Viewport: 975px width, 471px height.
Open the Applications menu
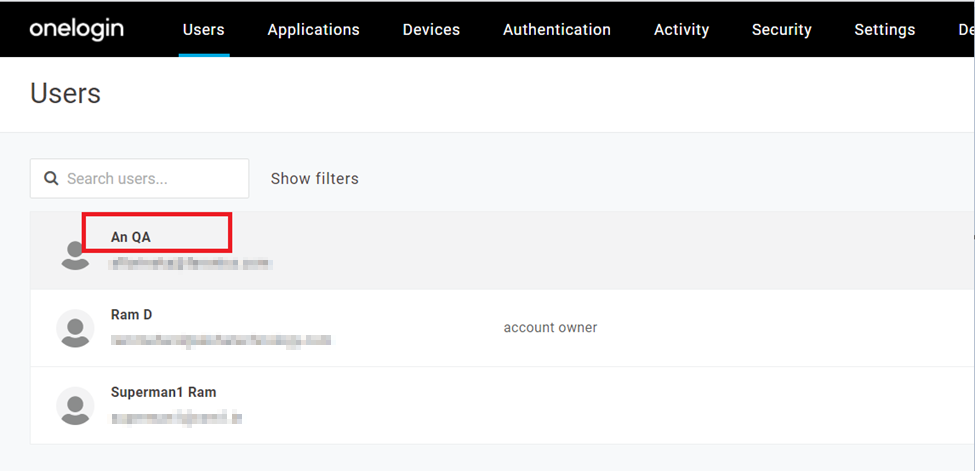coord(313,30)
